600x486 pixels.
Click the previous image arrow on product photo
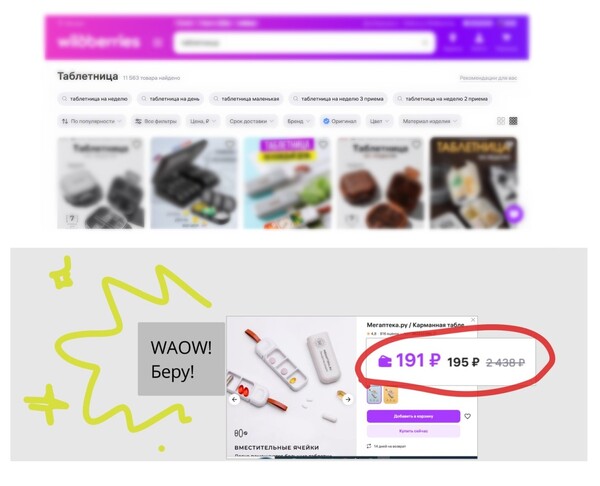tap(235, 399)
